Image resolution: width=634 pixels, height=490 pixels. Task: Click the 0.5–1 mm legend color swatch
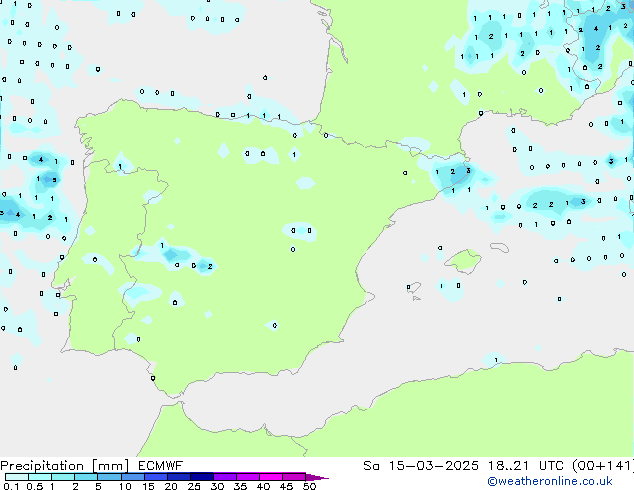tap(40, 477)
